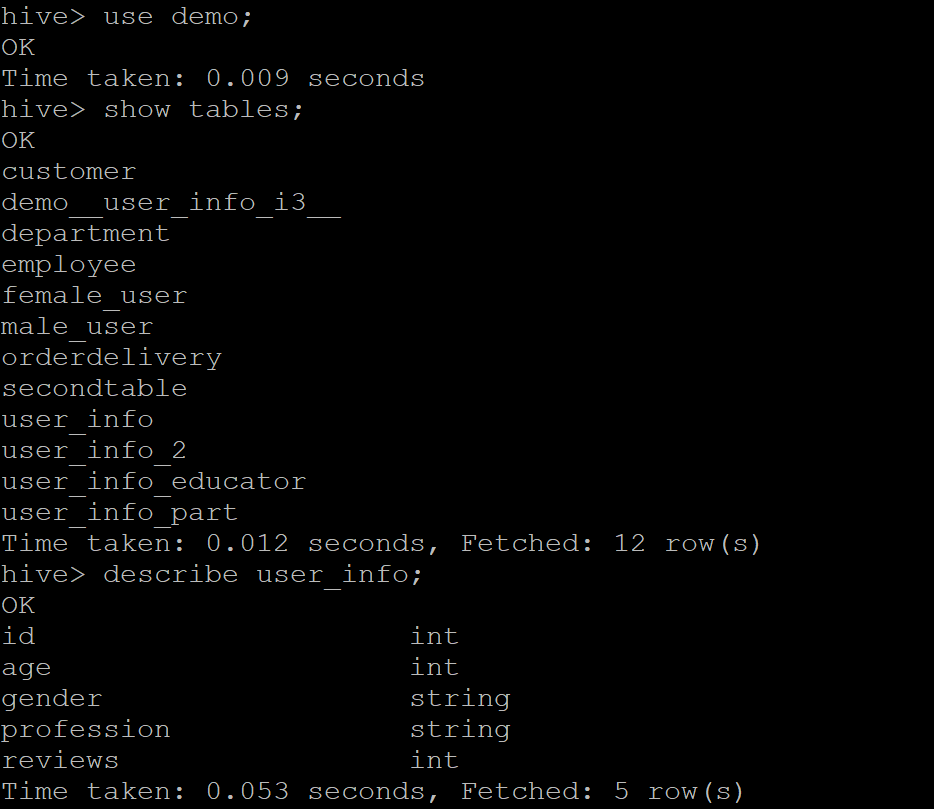
Task: Select the orderdelivery table name
Action: (111, 357)
